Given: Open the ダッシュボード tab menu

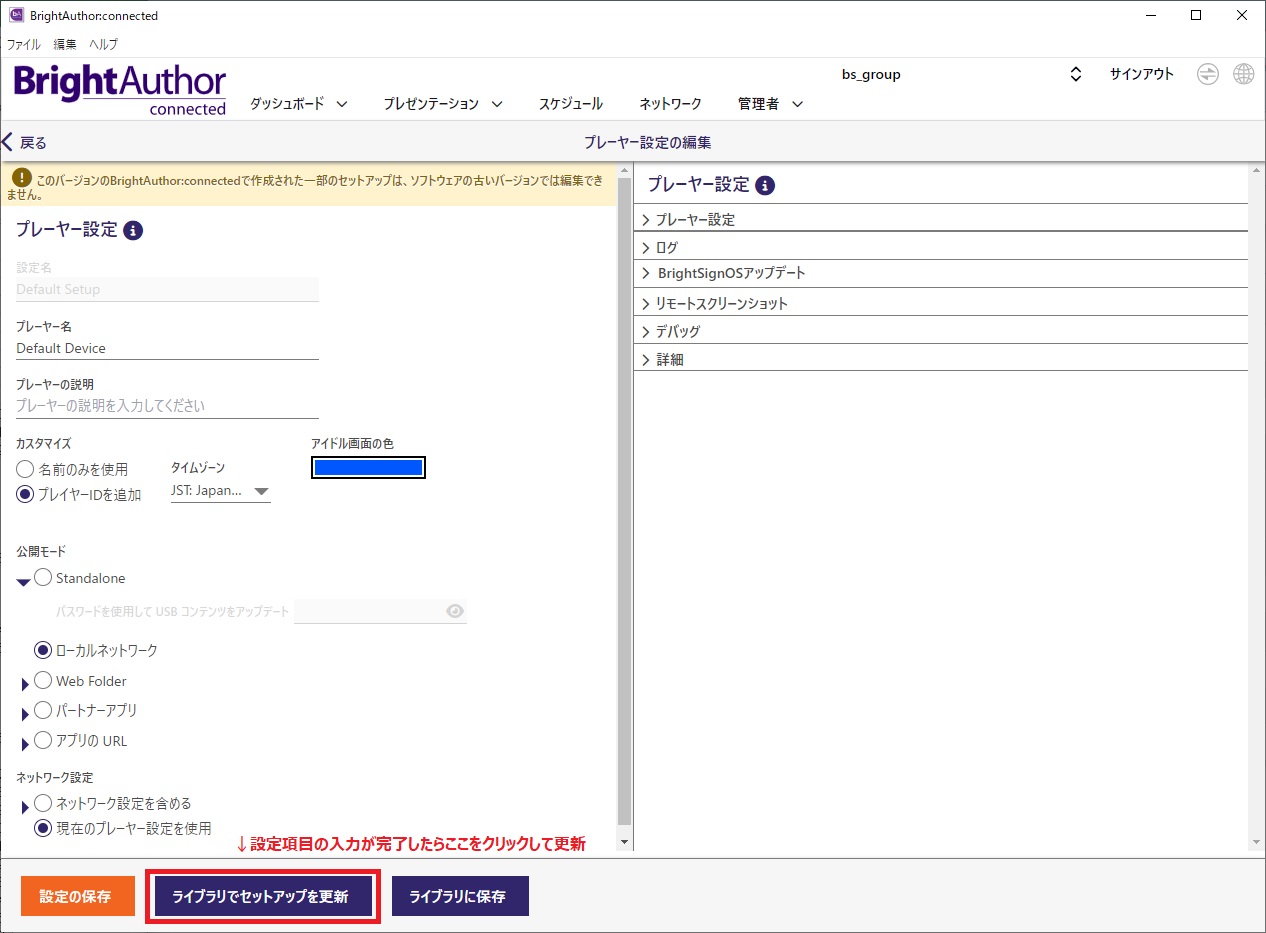Looking at the screenshot, I should click(298, 103).
